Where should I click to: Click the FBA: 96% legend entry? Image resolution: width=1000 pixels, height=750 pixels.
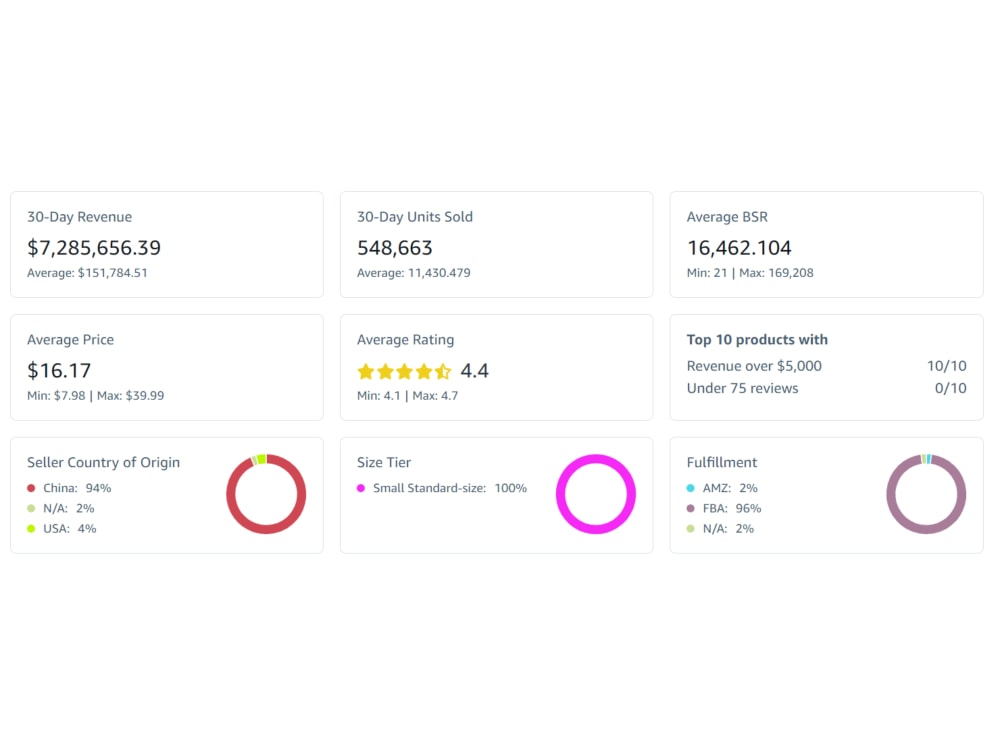pyautogui.click(x=732, y=509)
